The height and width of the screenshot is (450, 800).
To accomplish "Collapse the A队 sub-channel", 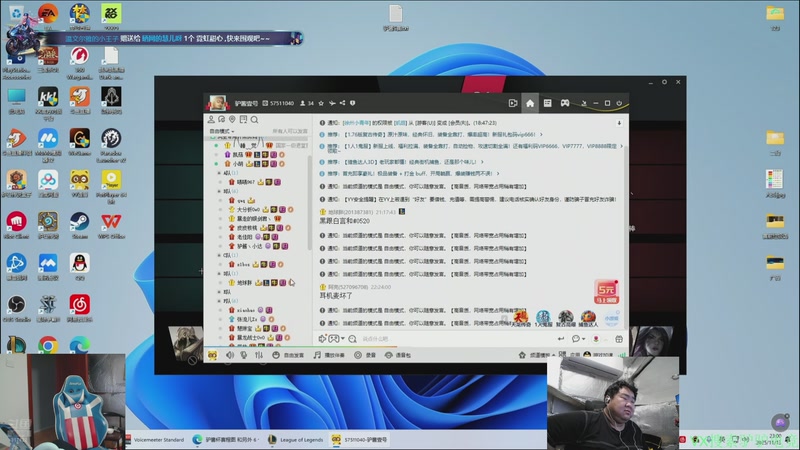I will (220, 173).
